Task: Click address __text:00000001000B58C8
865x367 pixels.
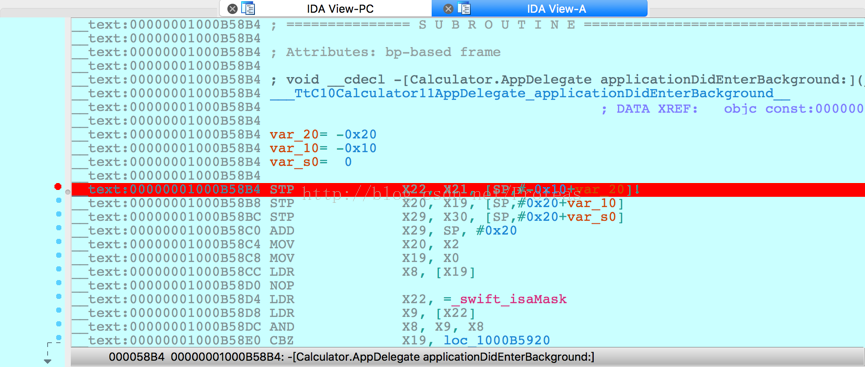Action: (x=167, y=258)
